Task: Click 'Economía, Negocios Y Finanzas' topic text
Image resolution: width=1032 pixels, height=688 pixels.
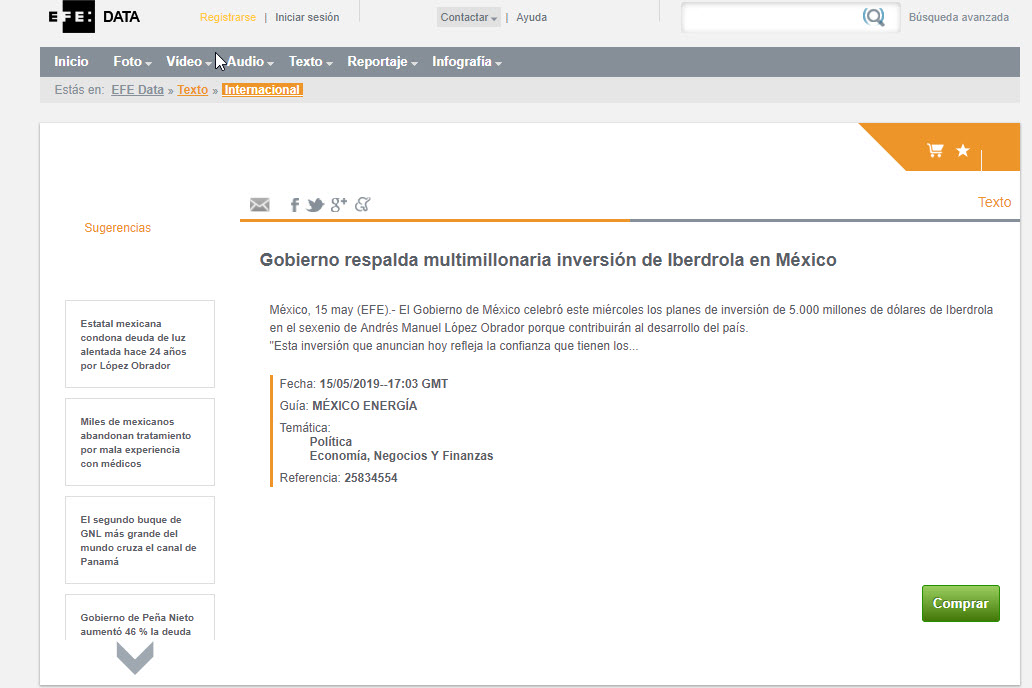Action: coord(401,456)
